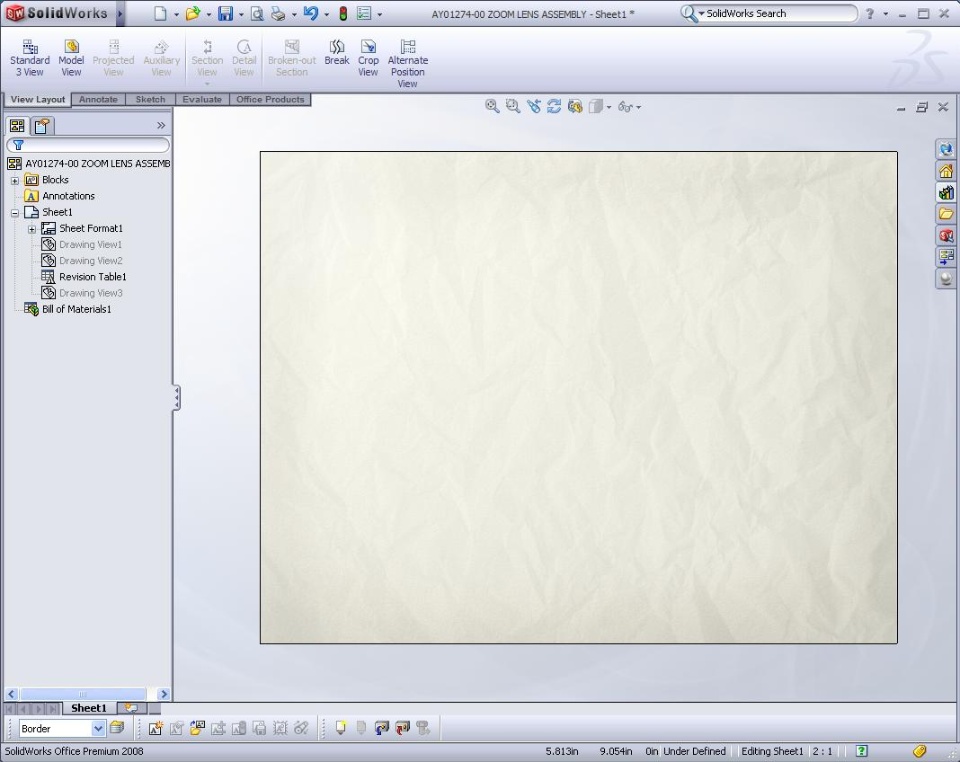Open SolidWorks Resources home pane

point(946,171)
